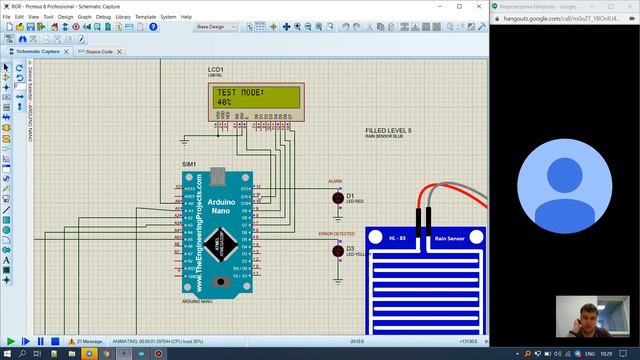Switch to the Schematic Capture tab

pyautogui.click(x=38, y=52)
